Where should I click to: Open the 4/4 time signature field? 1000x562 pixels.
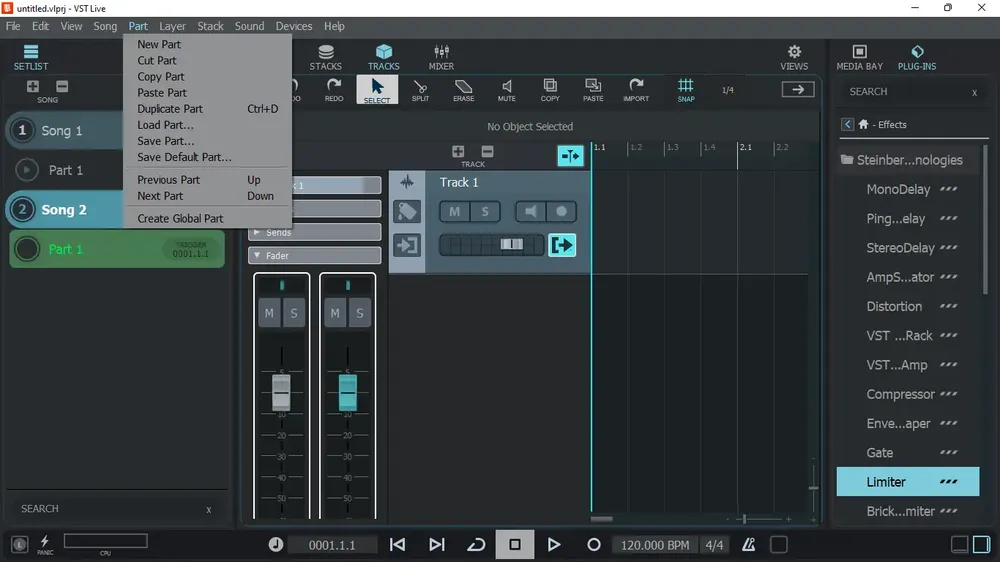click(714, 545)
